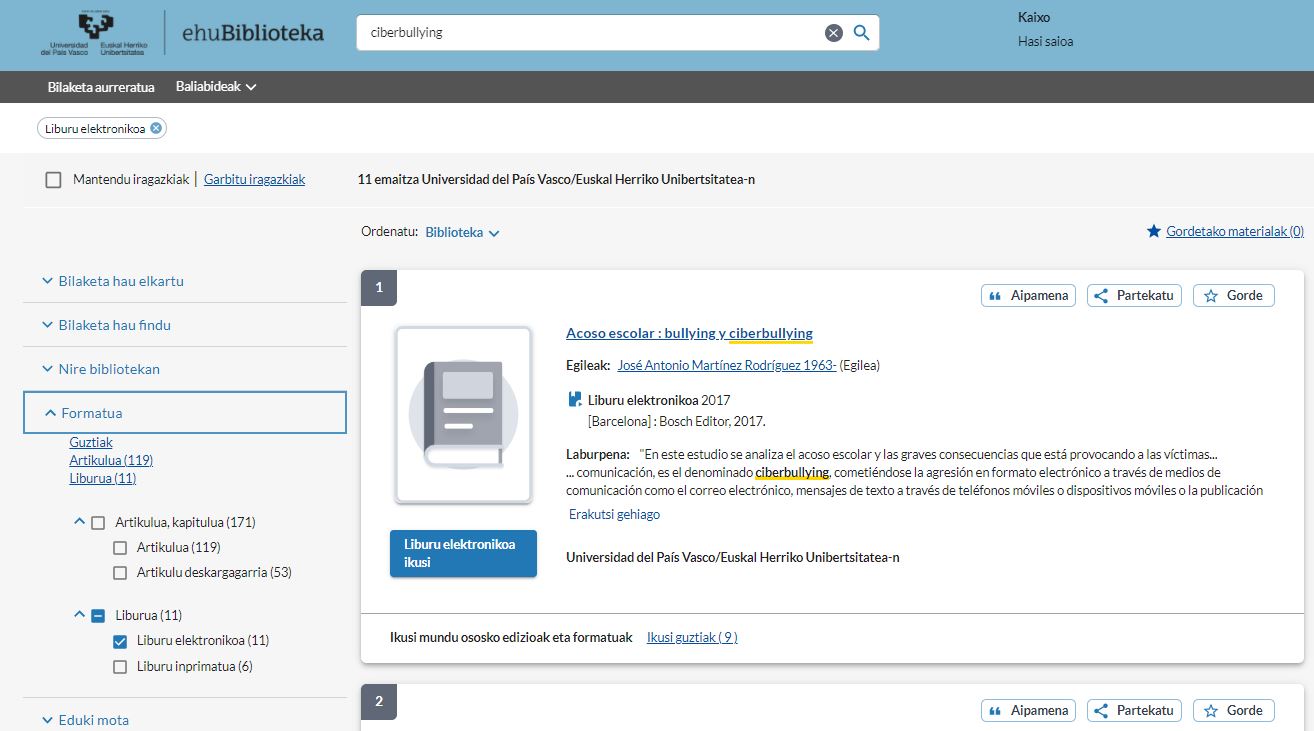This screenshot has height=731, width=1314.
Task: Check the Artikulu deskargagarria checkbox
Action: [x=120, y=573]
